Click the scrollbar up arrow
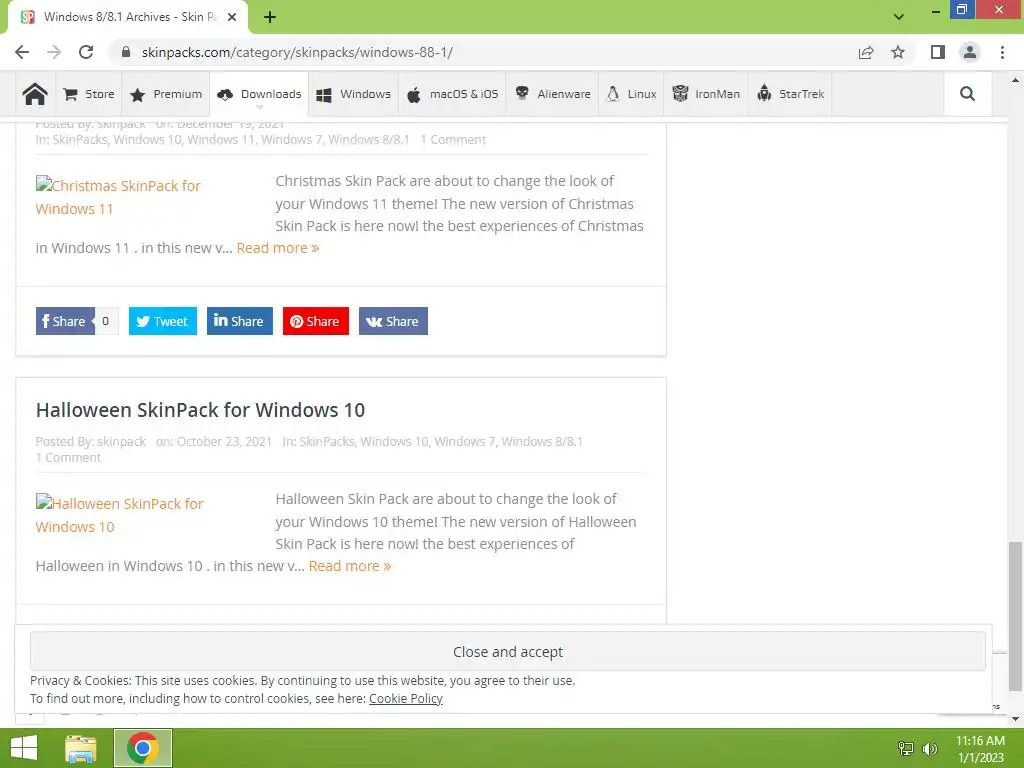1024x768 pixels. tap(1015, 80)
